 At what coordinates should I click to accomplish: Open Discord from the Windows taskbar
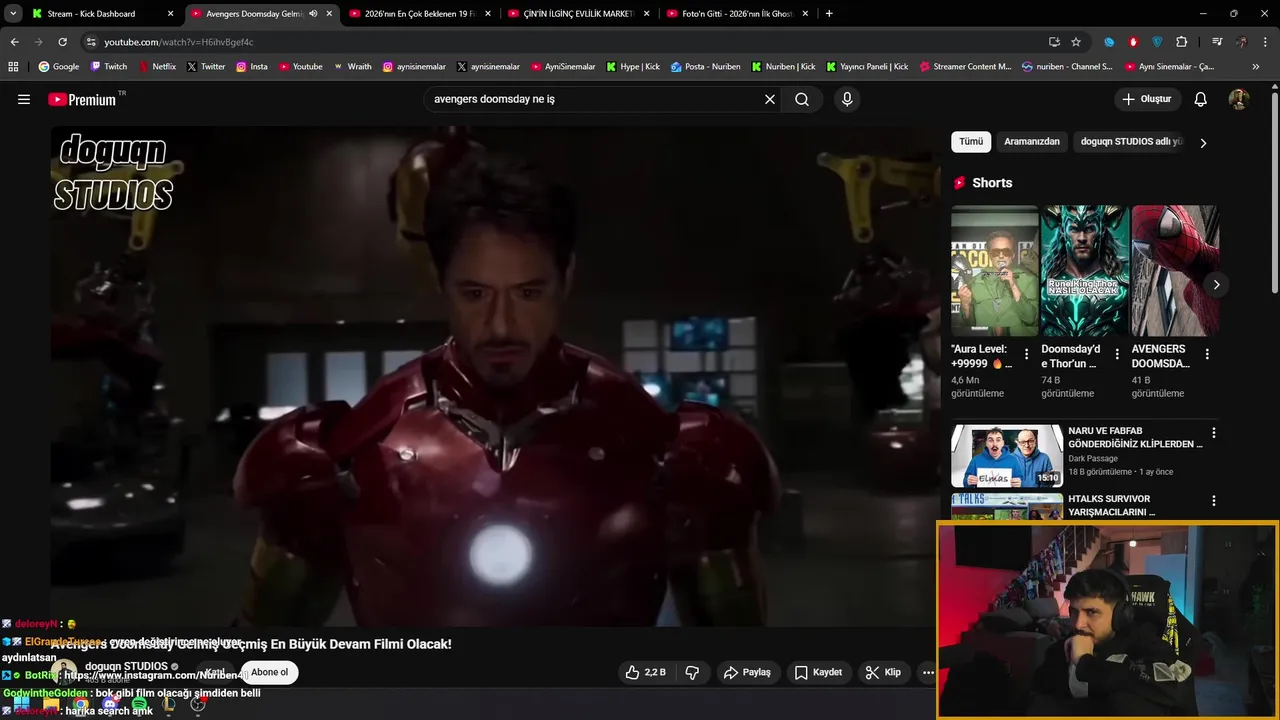coord(110,705)
